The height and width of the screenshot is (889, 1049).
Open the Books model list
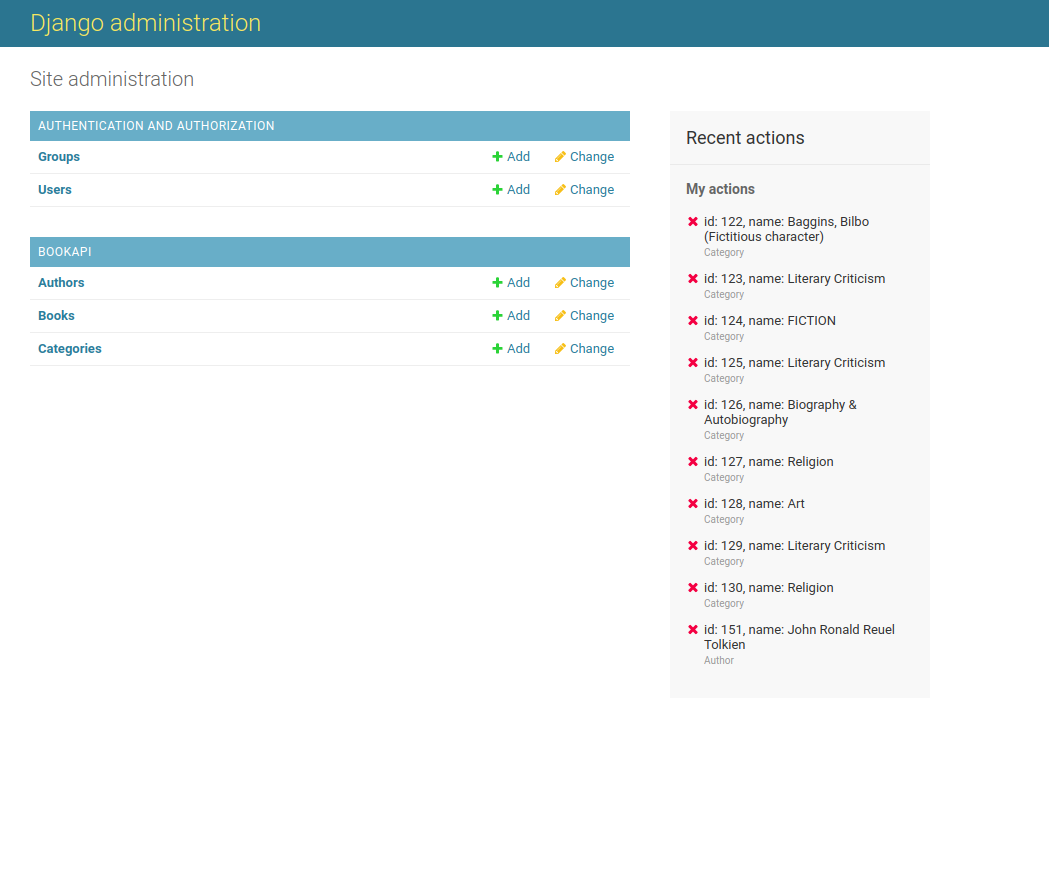(56, 316)
